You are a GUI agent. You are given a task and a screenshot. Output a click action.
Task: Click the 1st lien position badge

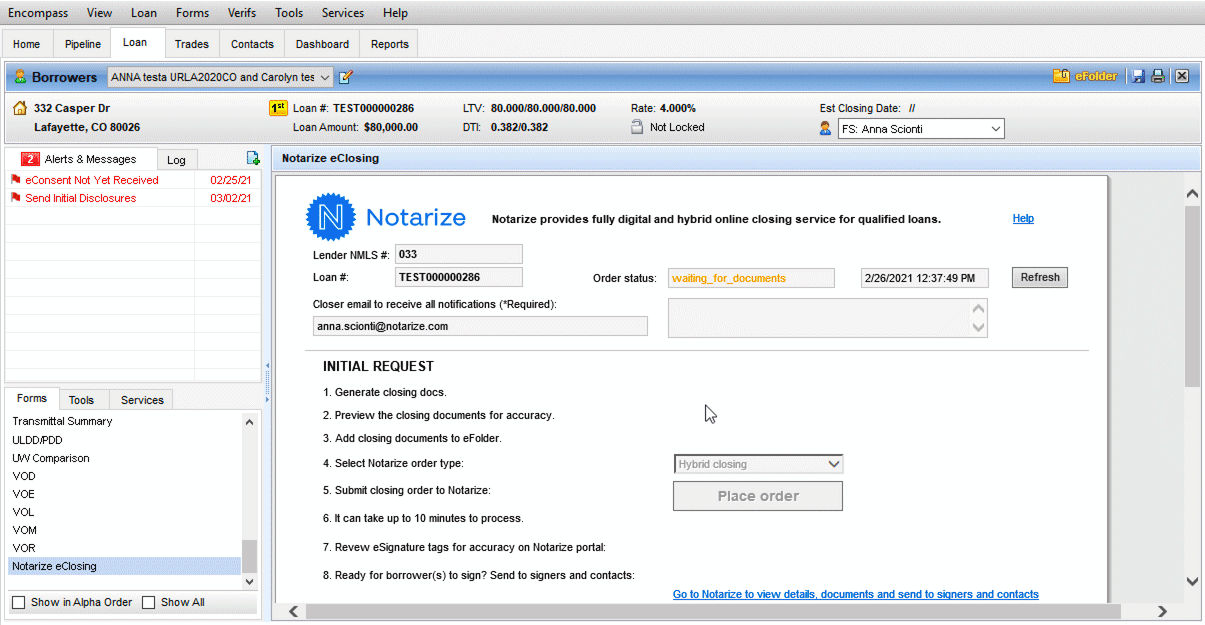point(278,108)
